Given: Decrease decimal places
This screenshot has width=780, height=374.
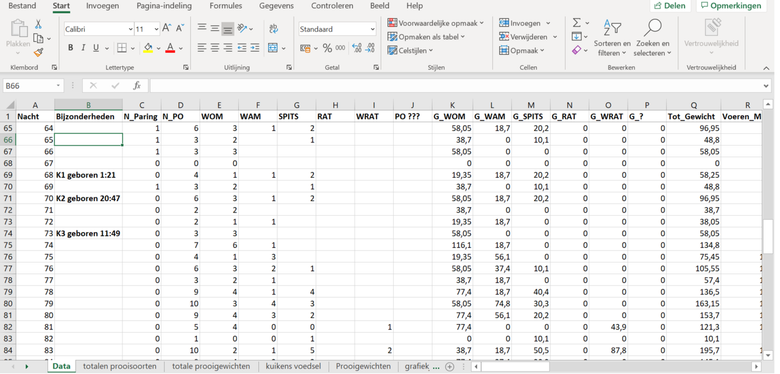Looking at the screenshot, I should (370, 48).
